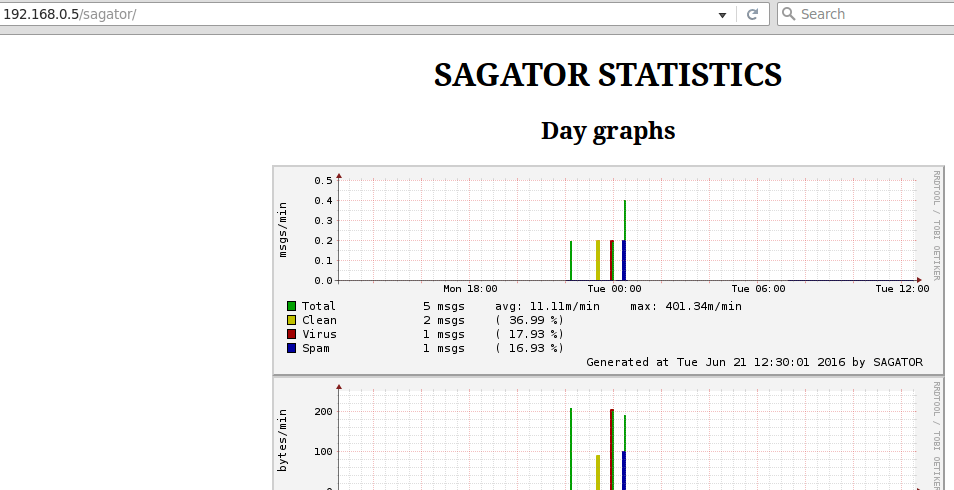Click the reload page button
Image resolution: width=954 pixels, height=490 pixels.
[x=752, y=14]
